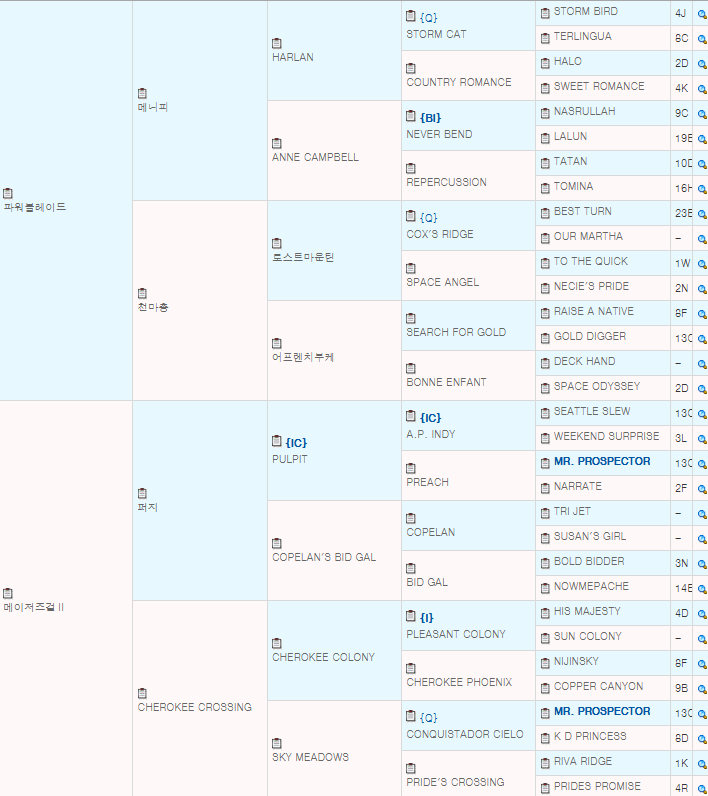Click {Q} tag above STORM CAT
The width and height of the screenshot is (708, 796).
(428, 18)
